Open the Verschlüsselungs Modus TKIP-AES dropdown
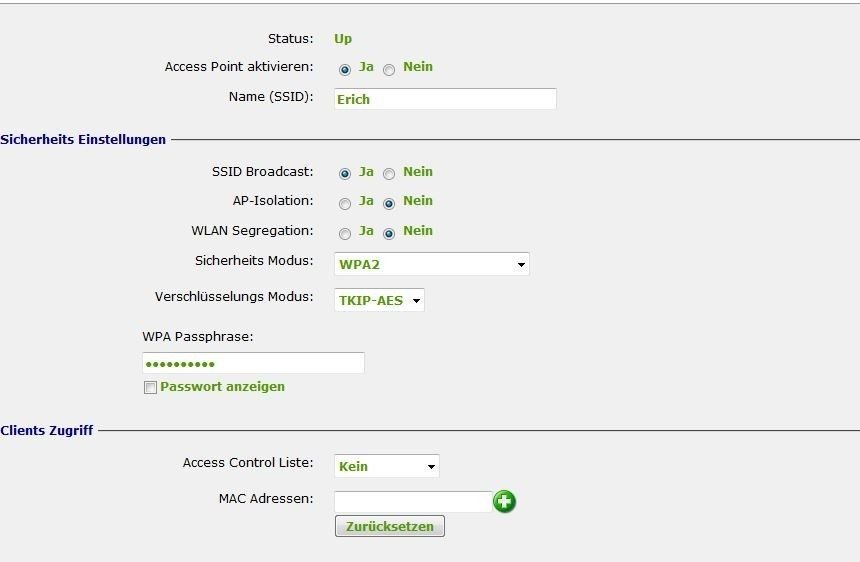Image resolution: width=860 pixels, height=562 pixels. click(379, 300)
